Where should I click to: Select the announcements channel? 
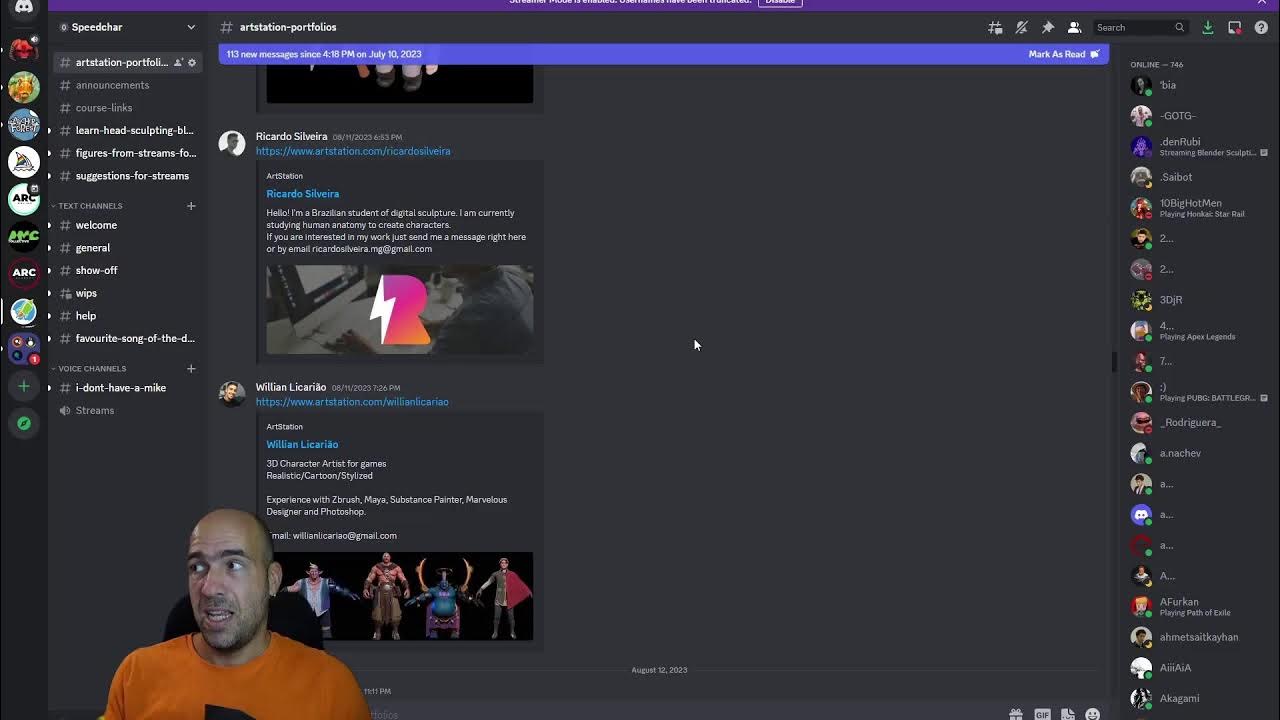(x=126, y=85)
